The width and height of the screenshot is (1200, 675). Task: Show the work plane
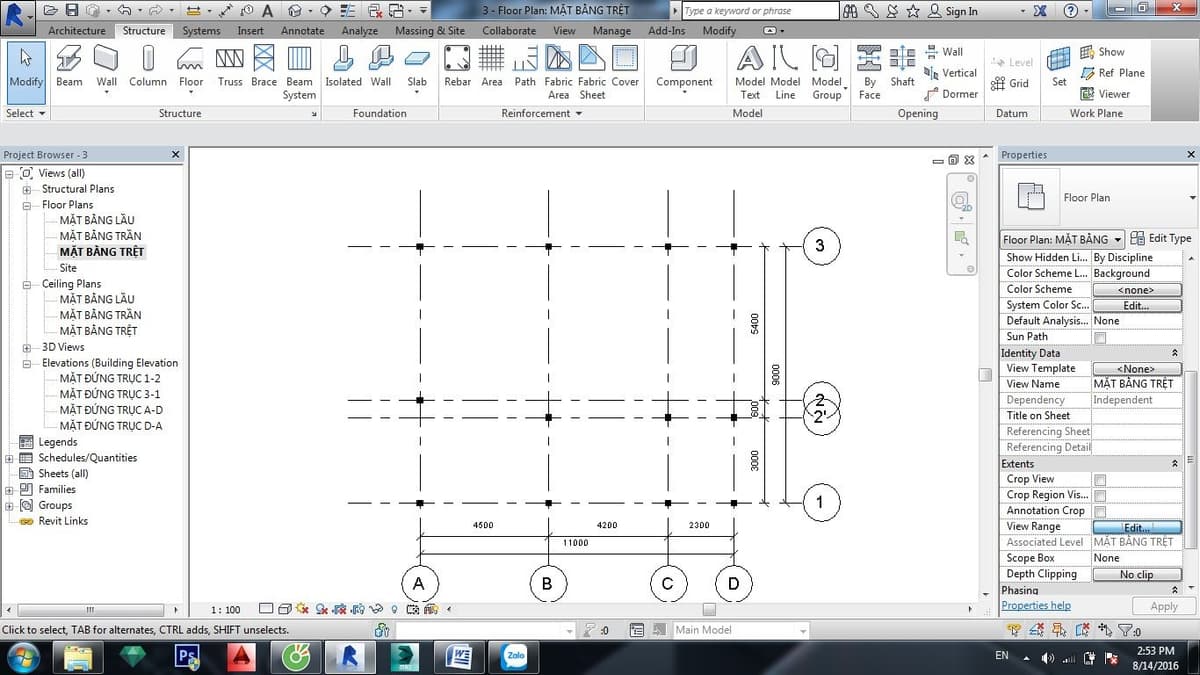1102,52
